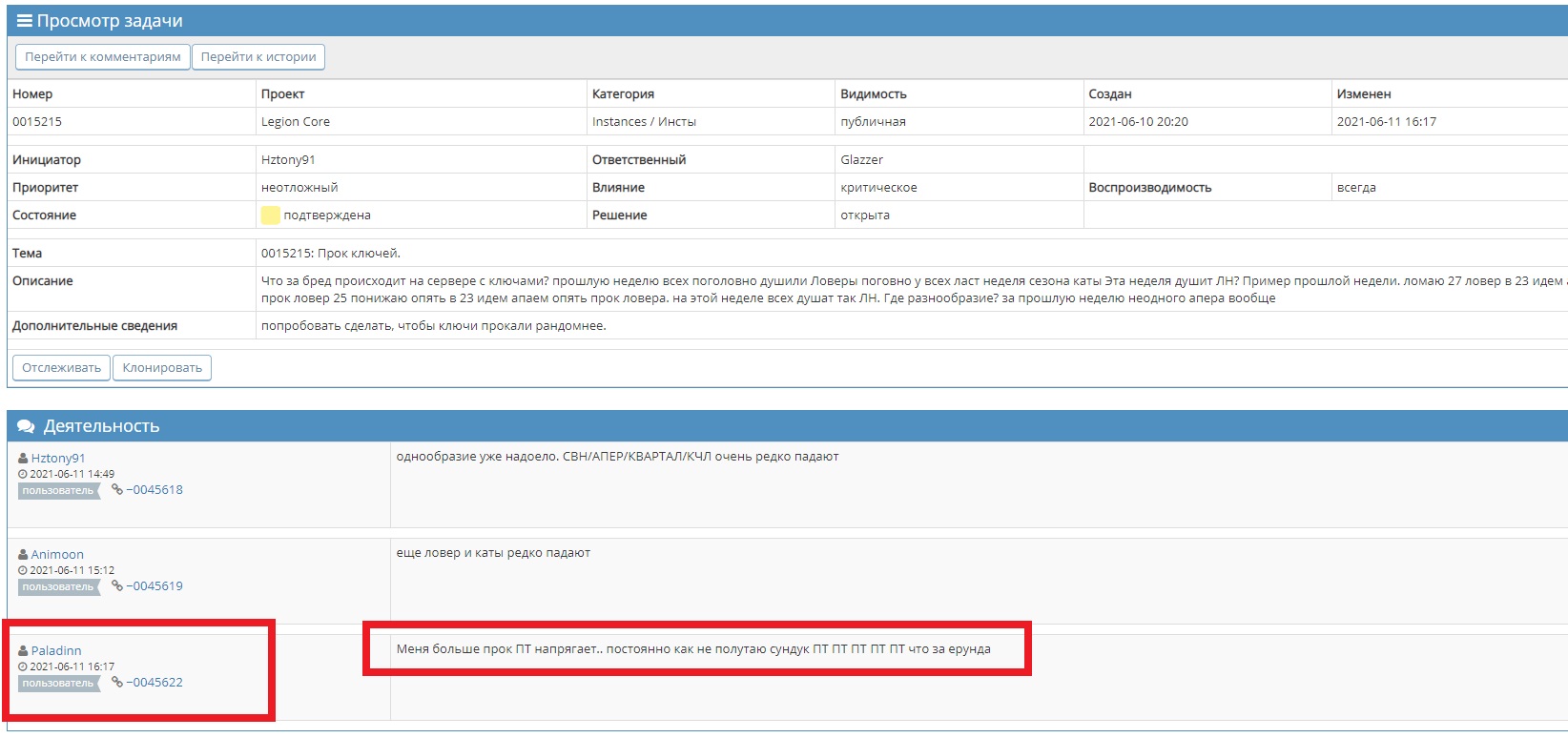Open the Hztony91 profile link in activity
Screen dimensions: 1568x738
[x=58, y=459]
